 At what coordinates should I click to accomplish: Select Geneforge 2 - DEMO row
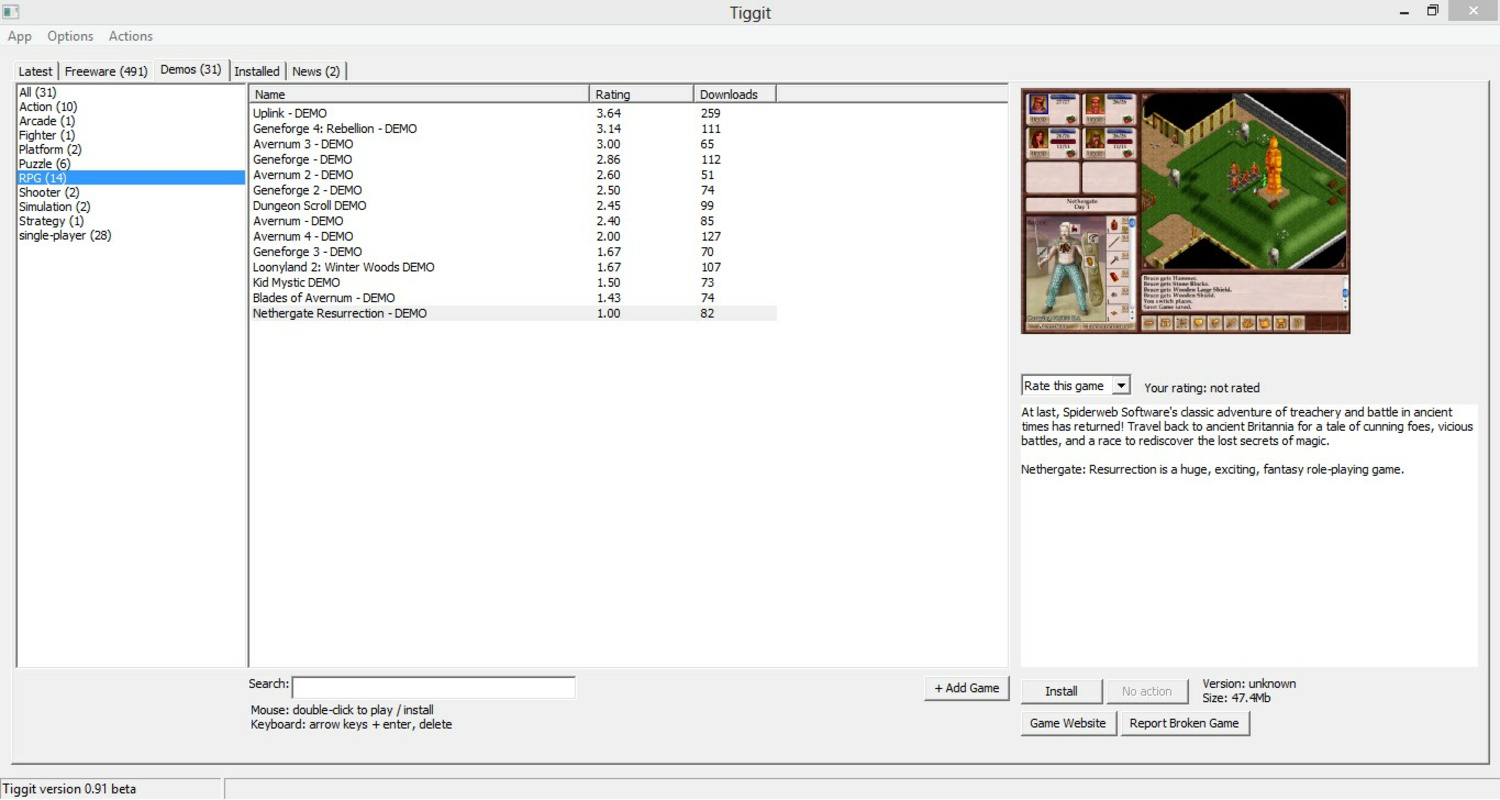coord(513,190)
